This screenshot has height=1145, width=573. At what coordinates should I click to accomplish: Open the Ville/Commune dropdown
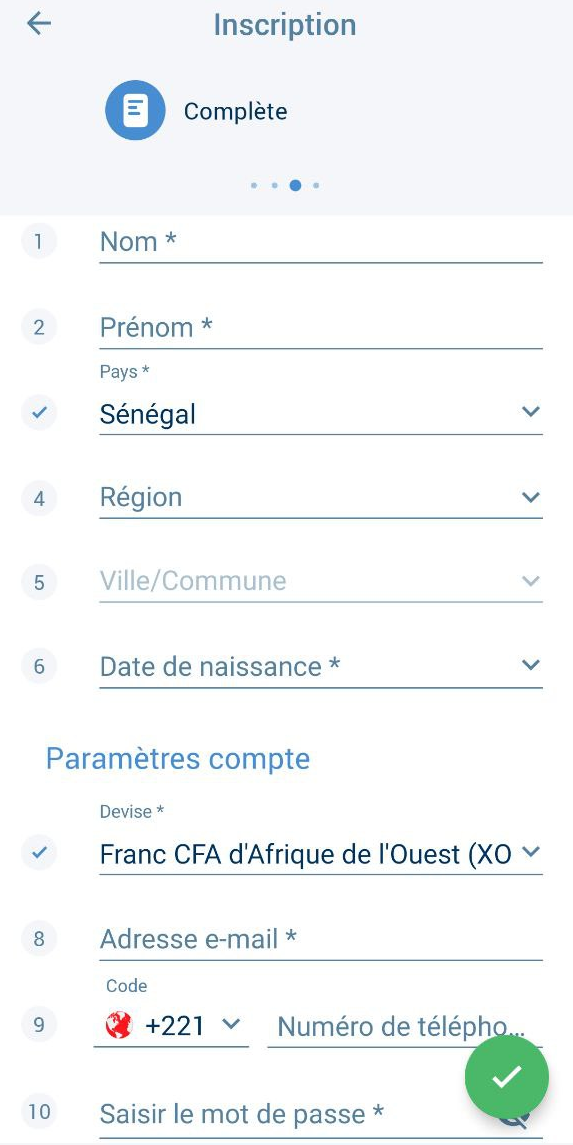click(321, 582)
